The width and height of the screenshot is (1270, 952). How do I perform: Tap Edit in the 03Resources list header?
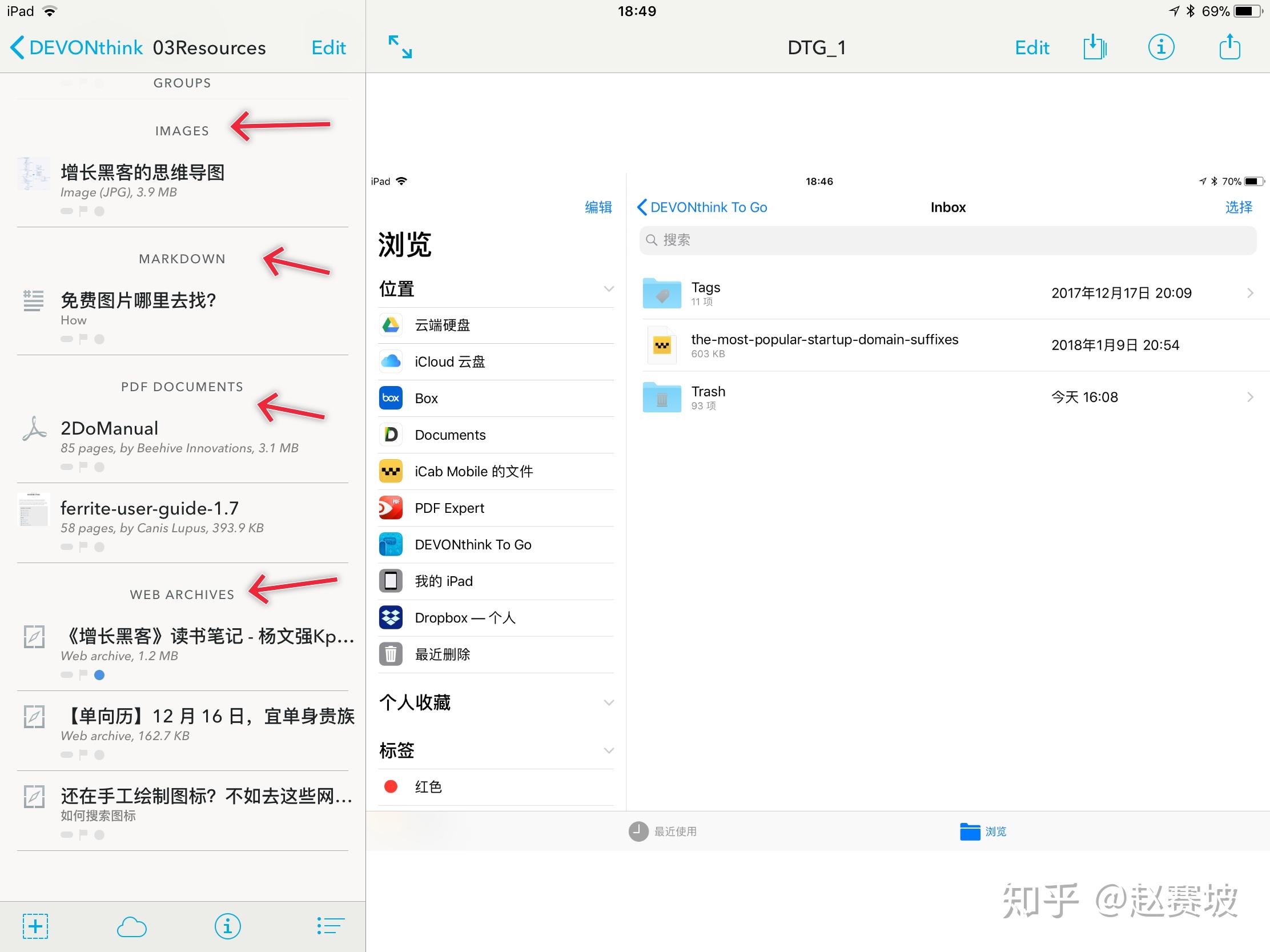[x=328, y=47]
